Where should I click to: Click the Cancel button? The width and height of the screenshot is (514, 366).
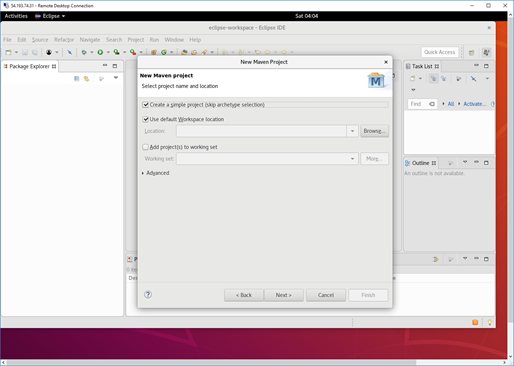326,295
